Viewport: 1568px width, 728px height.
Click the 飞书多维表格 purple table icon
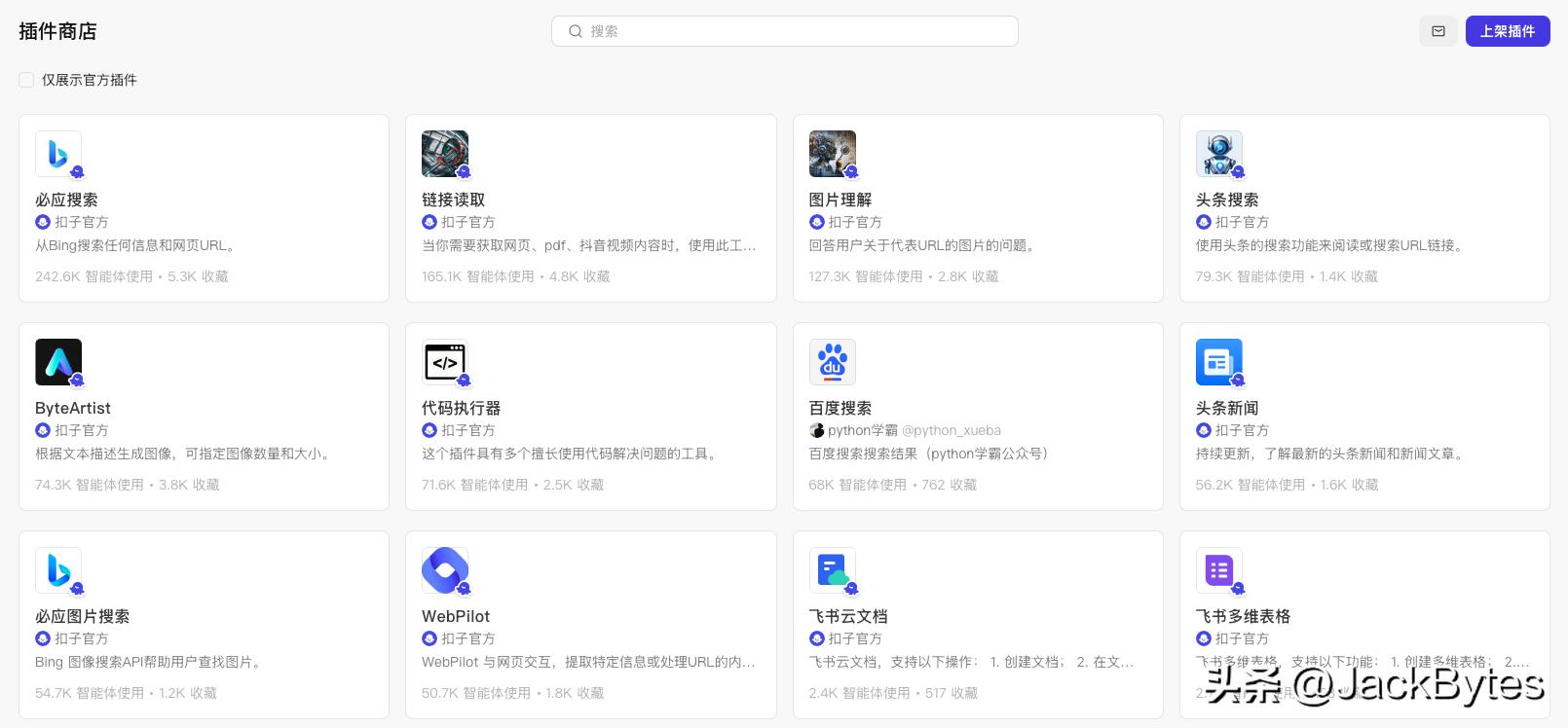pyautogui.click(x=1219, y=570)
